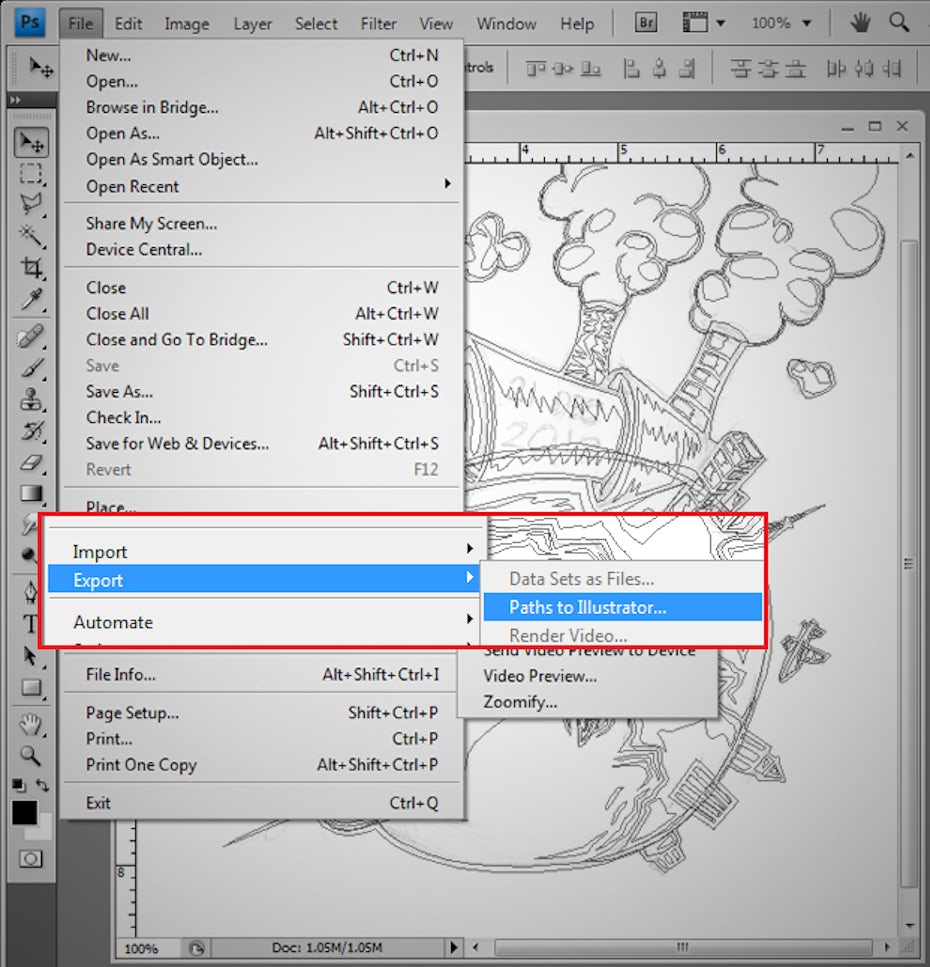
Task: Choose Save As from File menu
Action: [119, 391]
